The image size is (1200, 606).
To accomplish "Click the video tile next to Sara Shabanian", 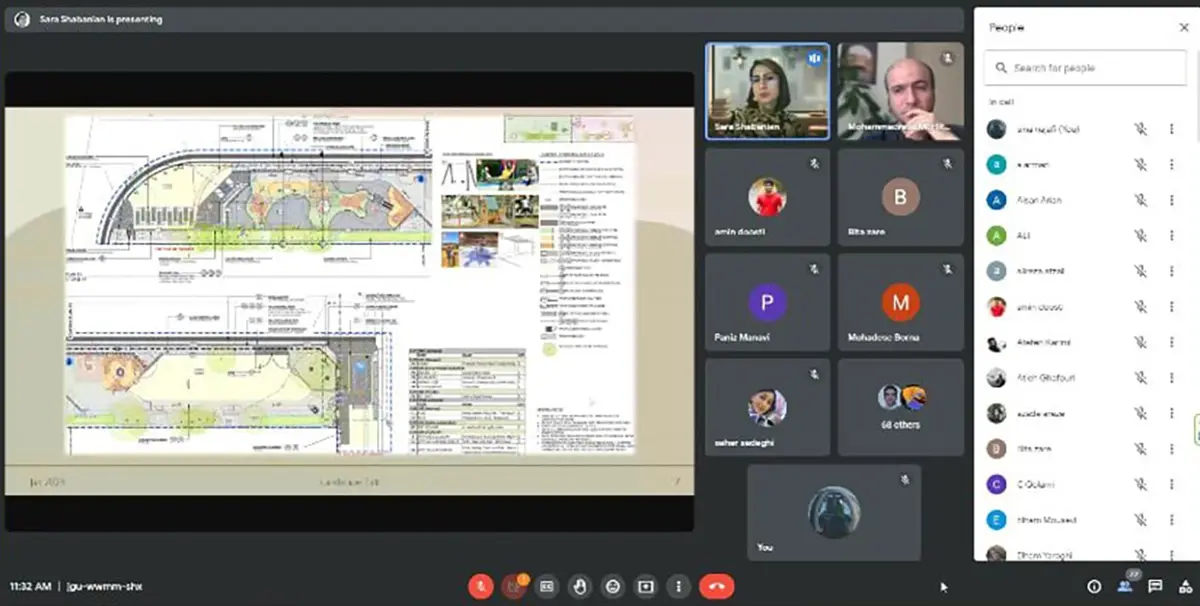I will pos(901,91).
